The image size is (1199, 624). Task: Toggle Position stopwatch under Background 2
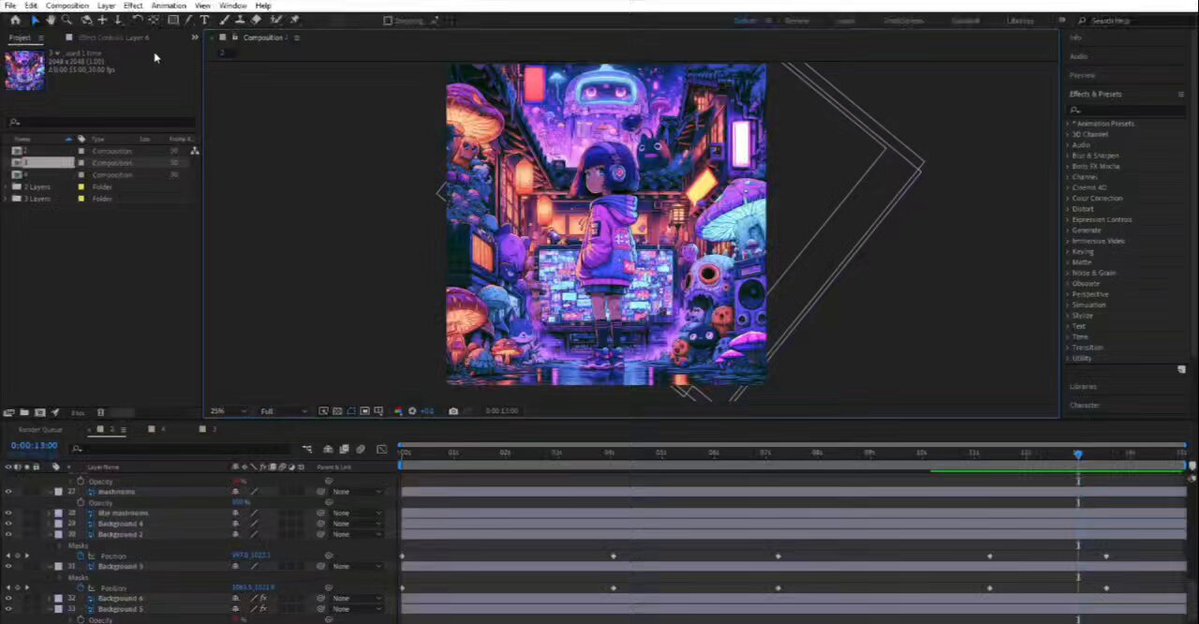(x=80, y=556)
